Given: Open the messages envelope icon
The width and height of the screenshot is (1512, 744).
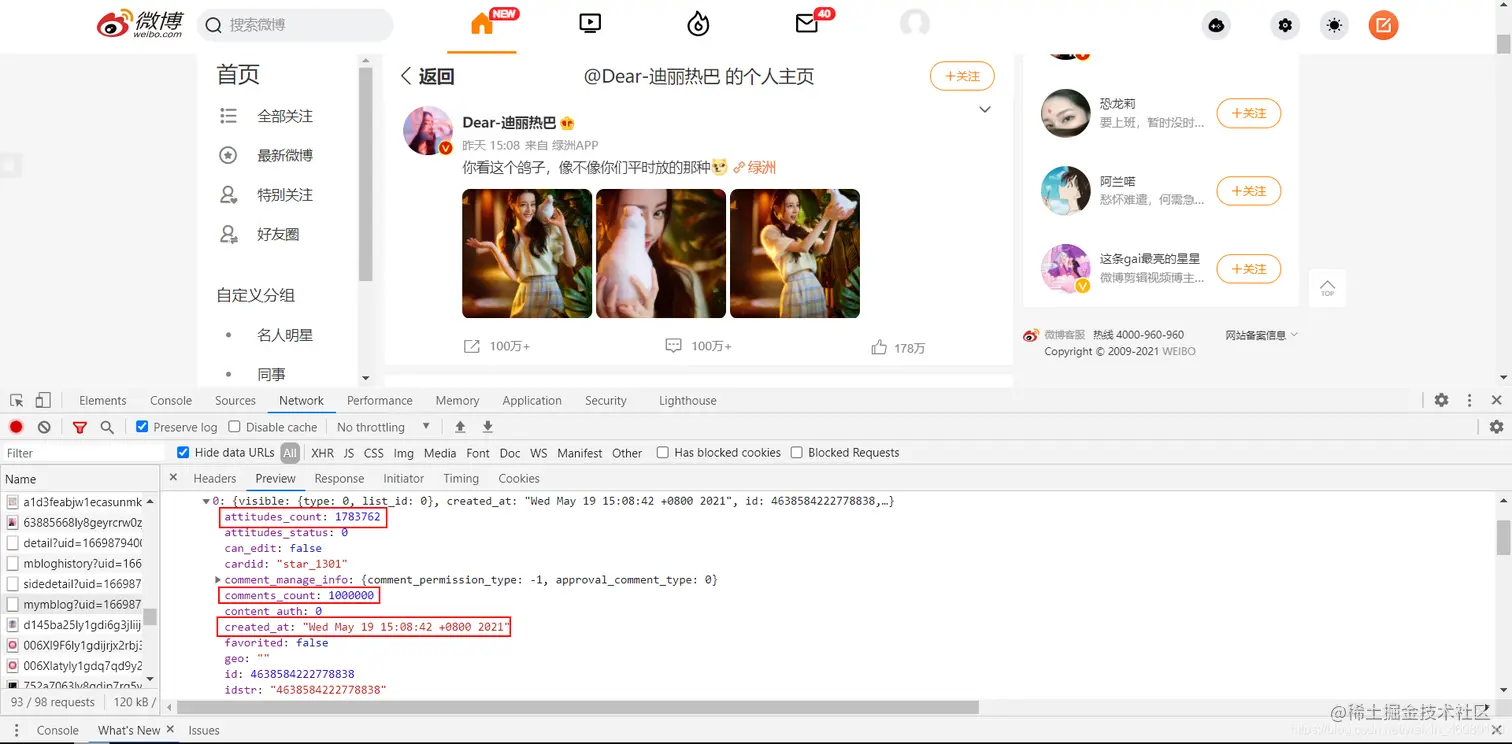Looking at the screenshot, I should pos(806,24).
